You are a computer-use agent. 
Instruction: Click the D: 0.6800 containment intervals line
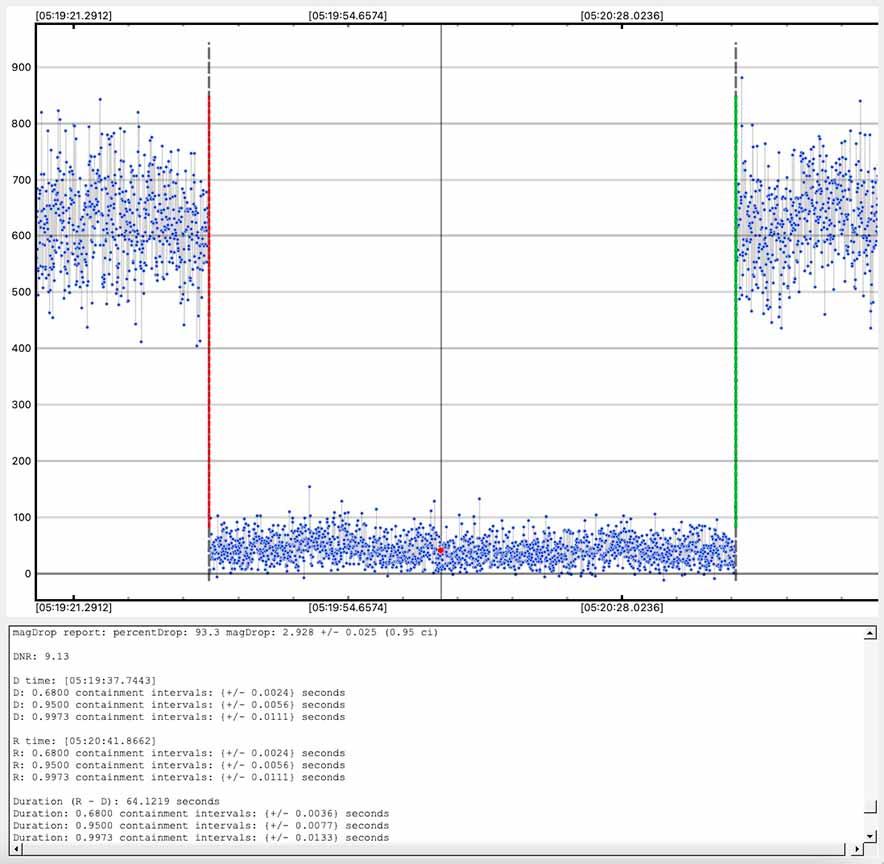[179, 693]
